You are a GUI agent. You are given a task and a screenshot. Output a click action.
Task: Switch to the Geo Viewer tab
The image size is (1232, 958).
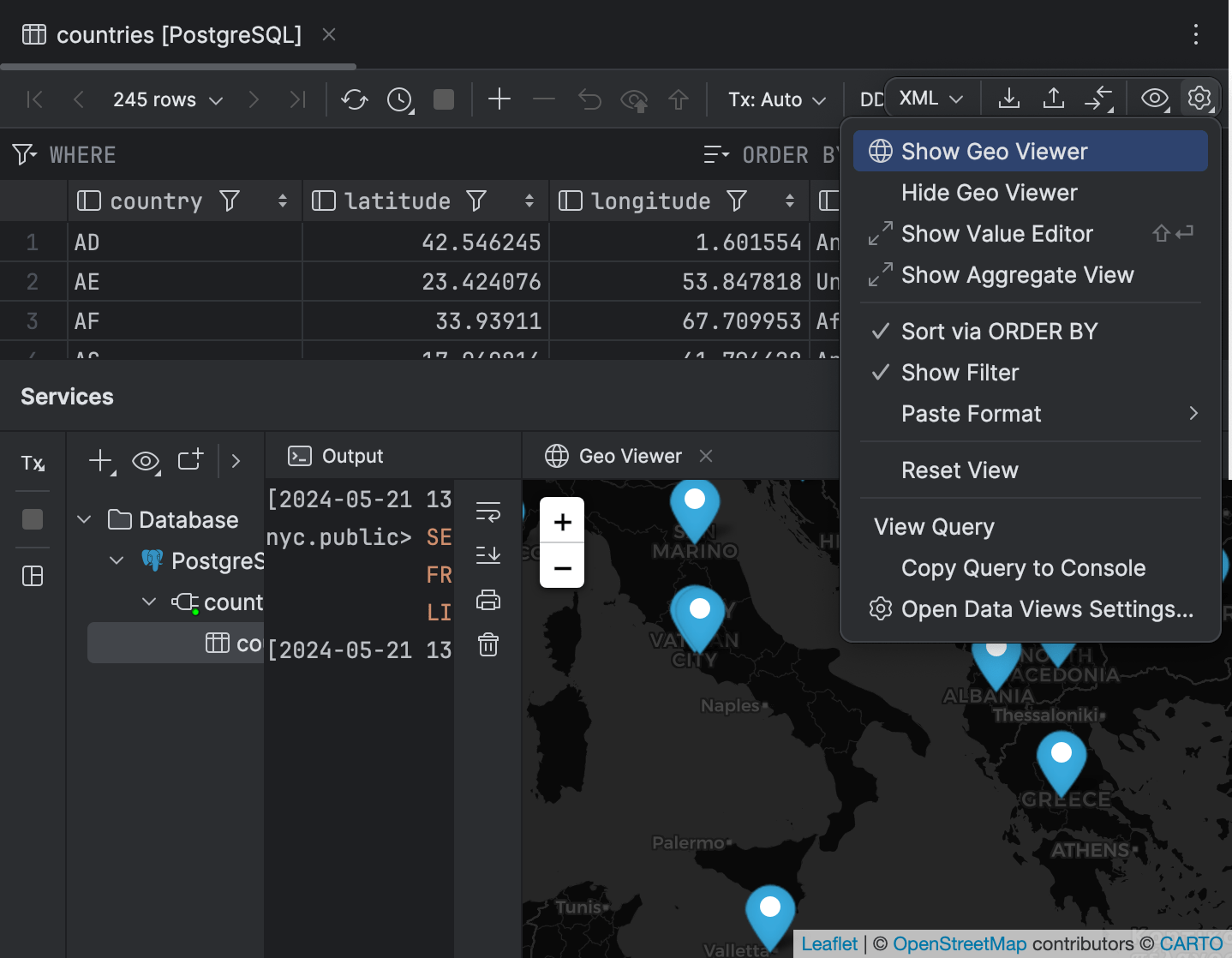628,455
